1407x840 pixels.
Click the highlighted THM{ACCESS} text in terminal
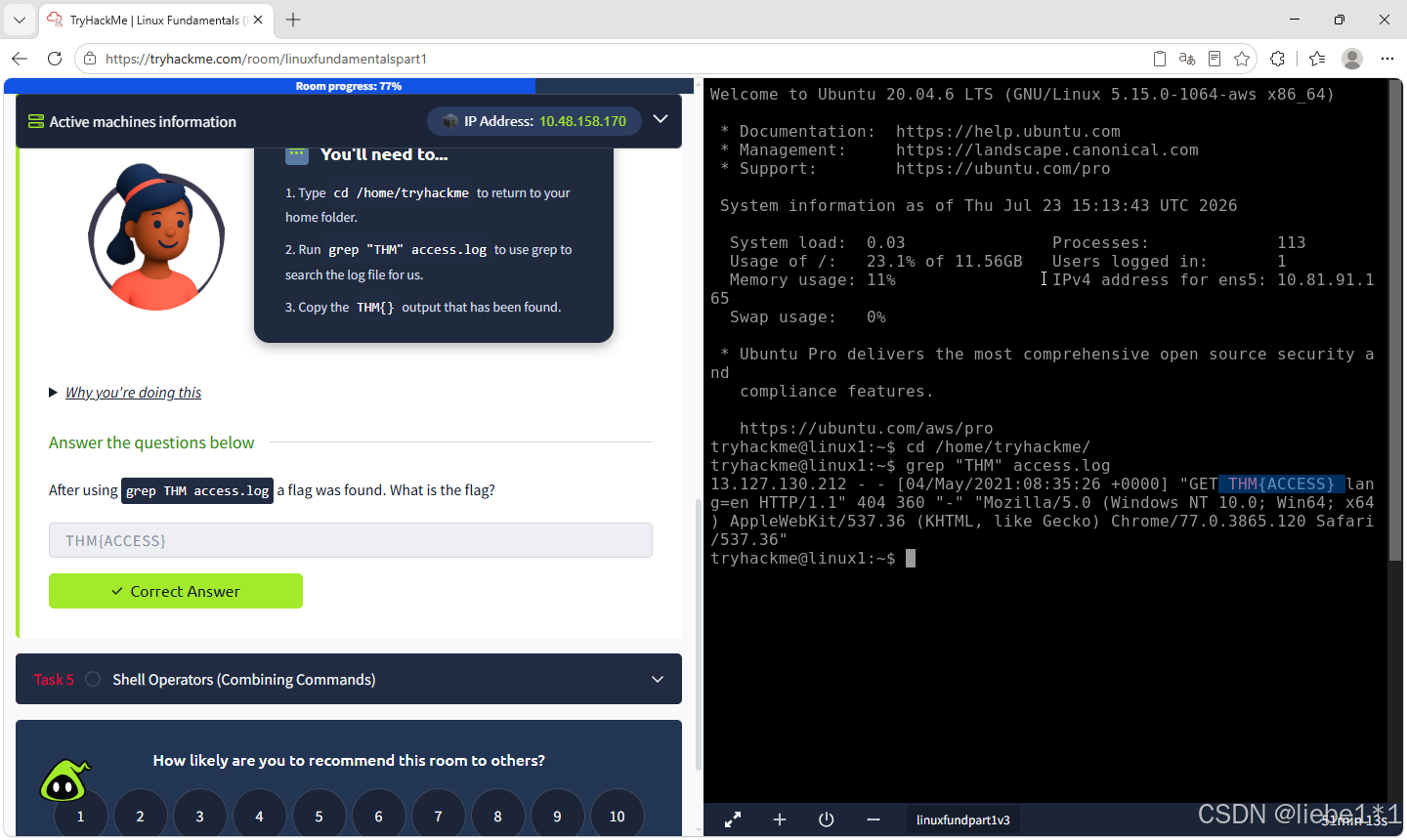1281,483
